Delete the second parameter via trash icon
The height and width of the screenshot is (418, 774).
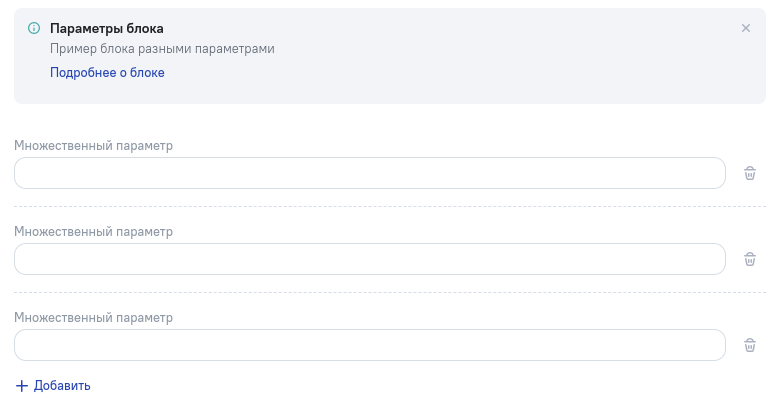[749, 259]
